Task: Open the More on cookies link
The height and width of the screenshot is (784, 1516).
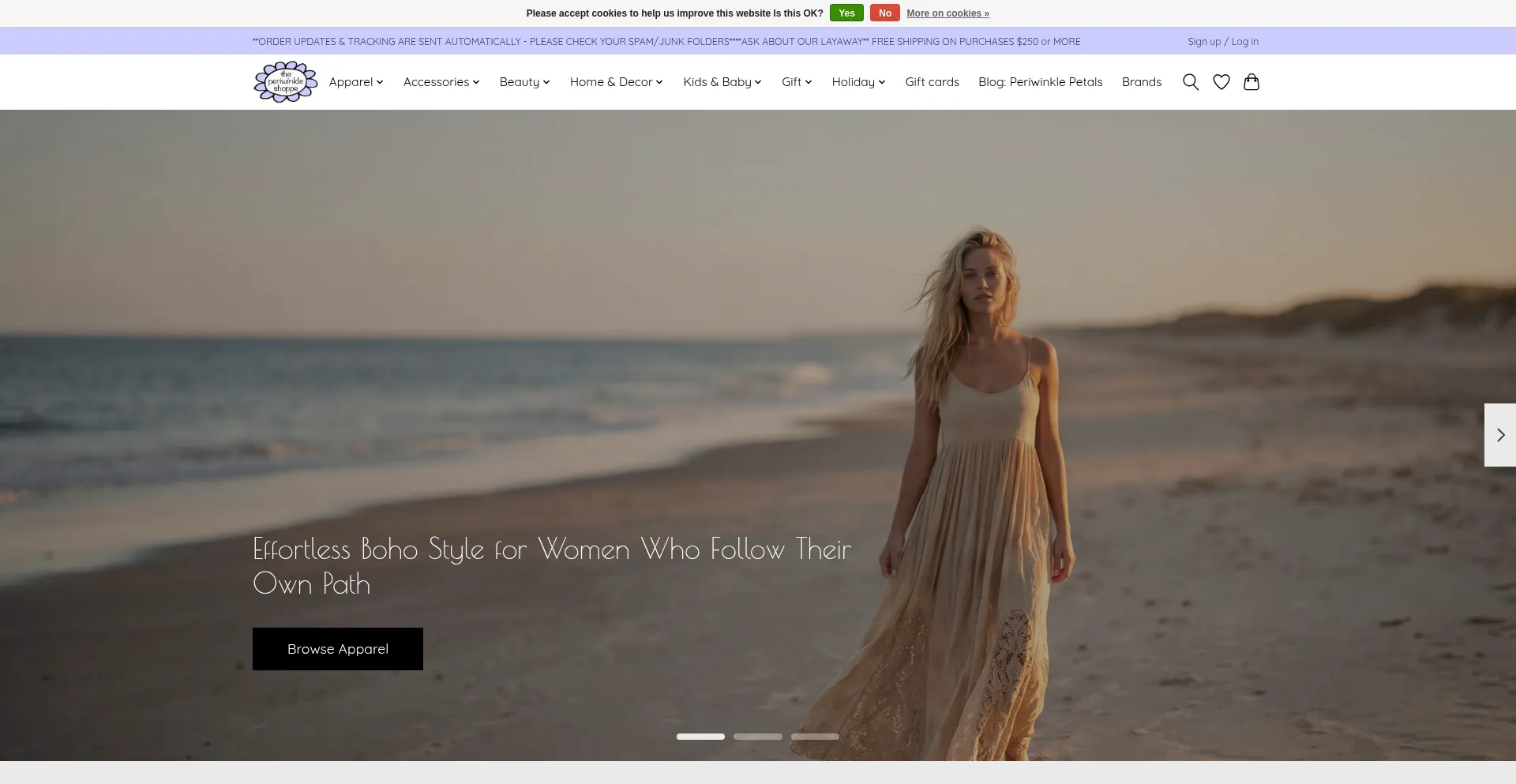Action: (x=947, y=13)
